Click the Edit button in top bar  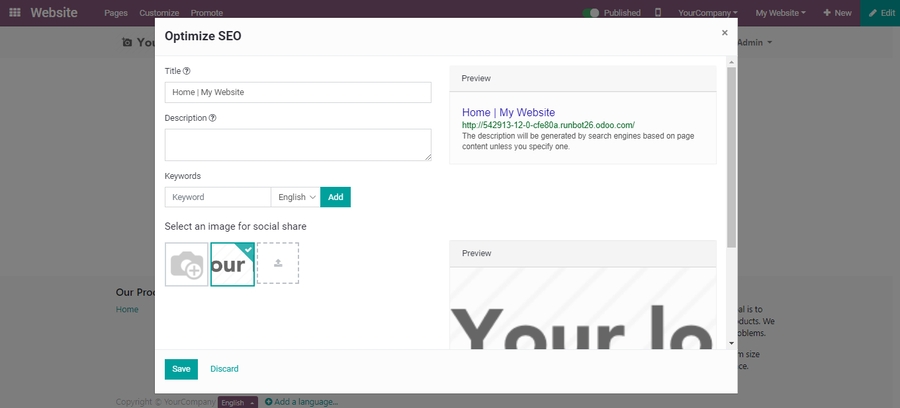pos(880,13)
